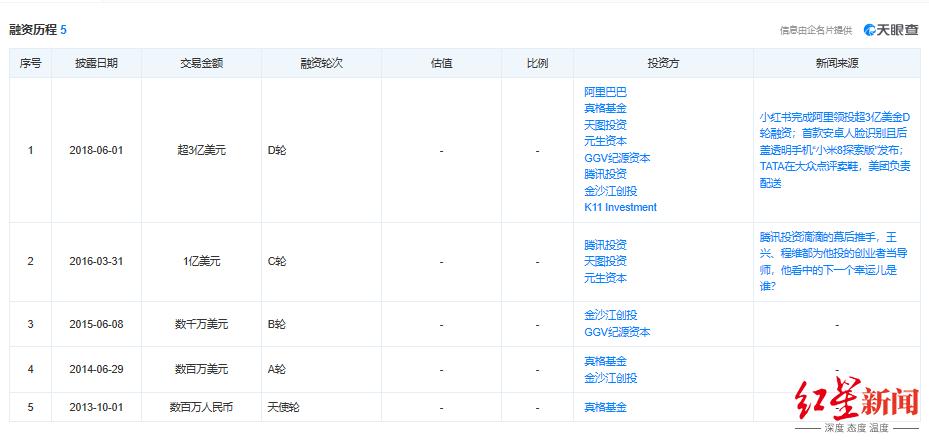Click the amount cell 1亿美元
929x444 pixels.
pos(201,261)
